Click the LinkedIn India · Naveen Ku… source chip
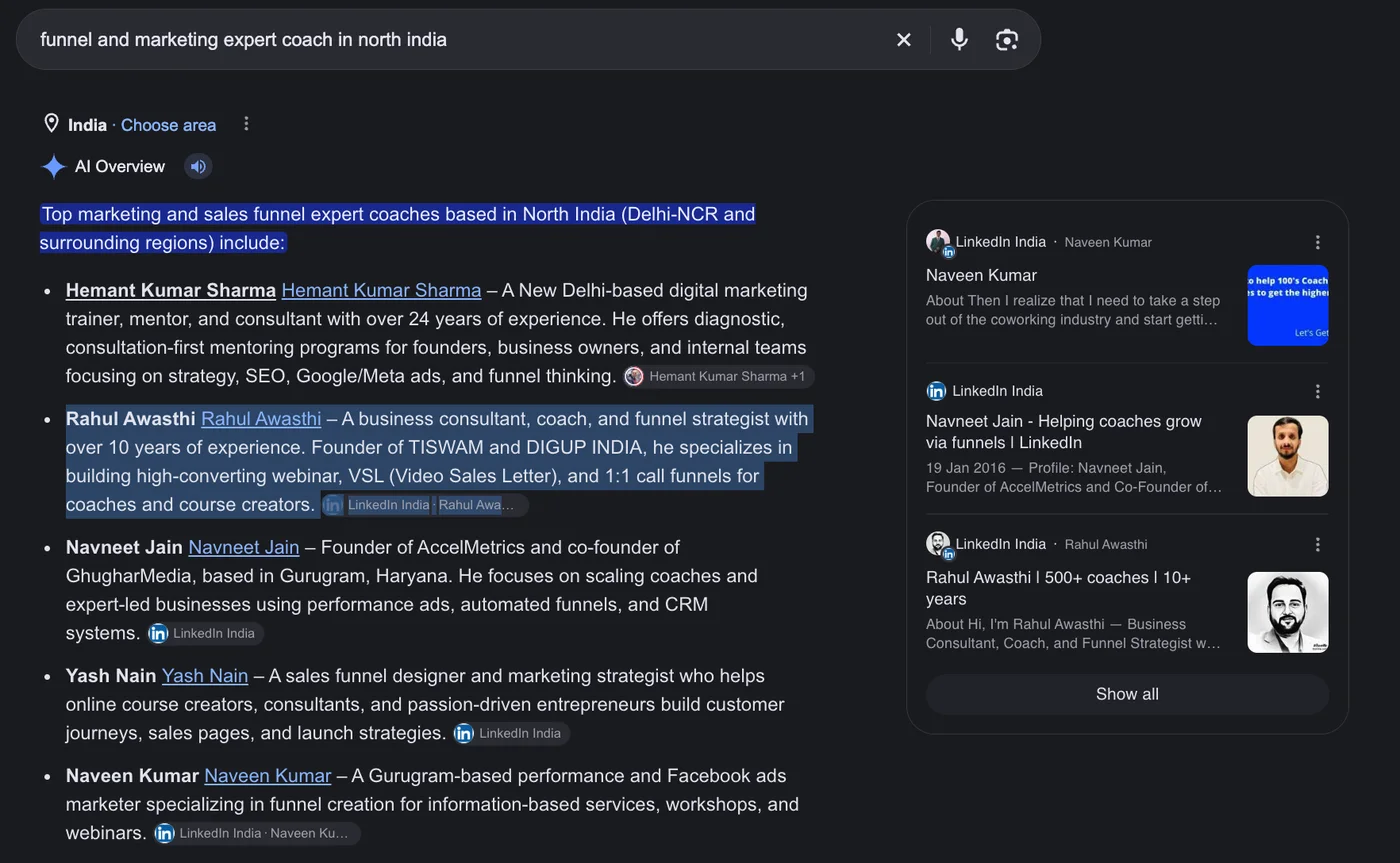Image resolution: width=1400 pixels, height=863 pixels. click(x=257, y=834)
